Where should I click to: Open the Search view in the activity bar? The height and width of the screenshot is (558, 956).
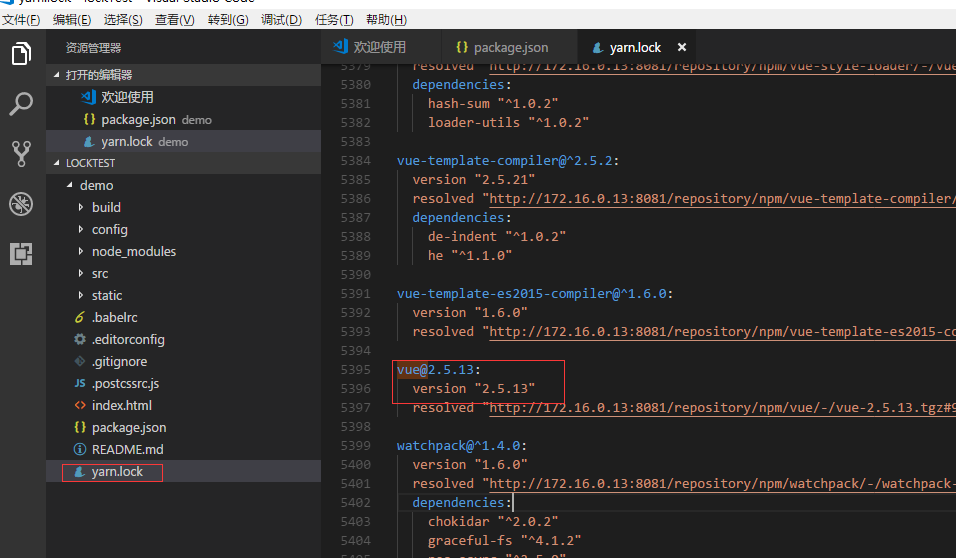21,104
